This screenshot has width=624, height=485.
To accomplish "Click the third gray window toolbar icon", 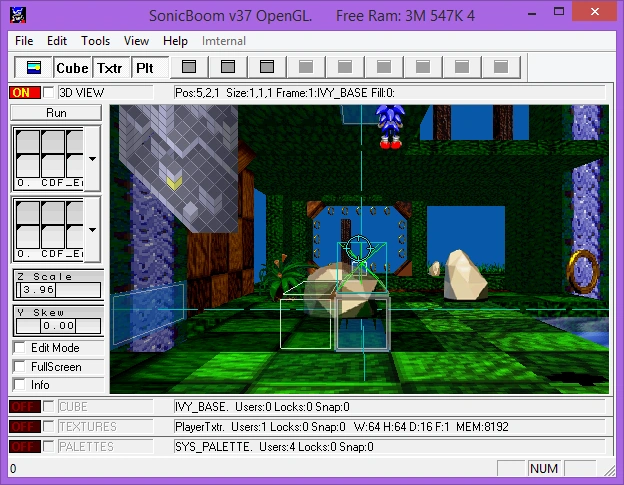I will coord(266,68).
